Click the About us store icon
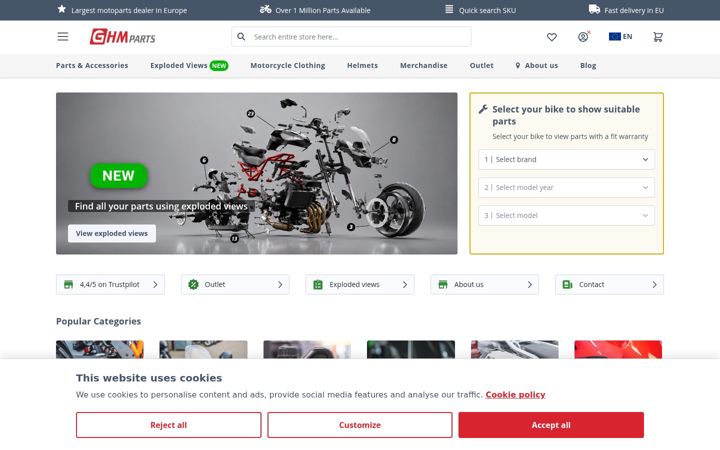The width and height of the screenshot is (720, 450). click(443, 285)
